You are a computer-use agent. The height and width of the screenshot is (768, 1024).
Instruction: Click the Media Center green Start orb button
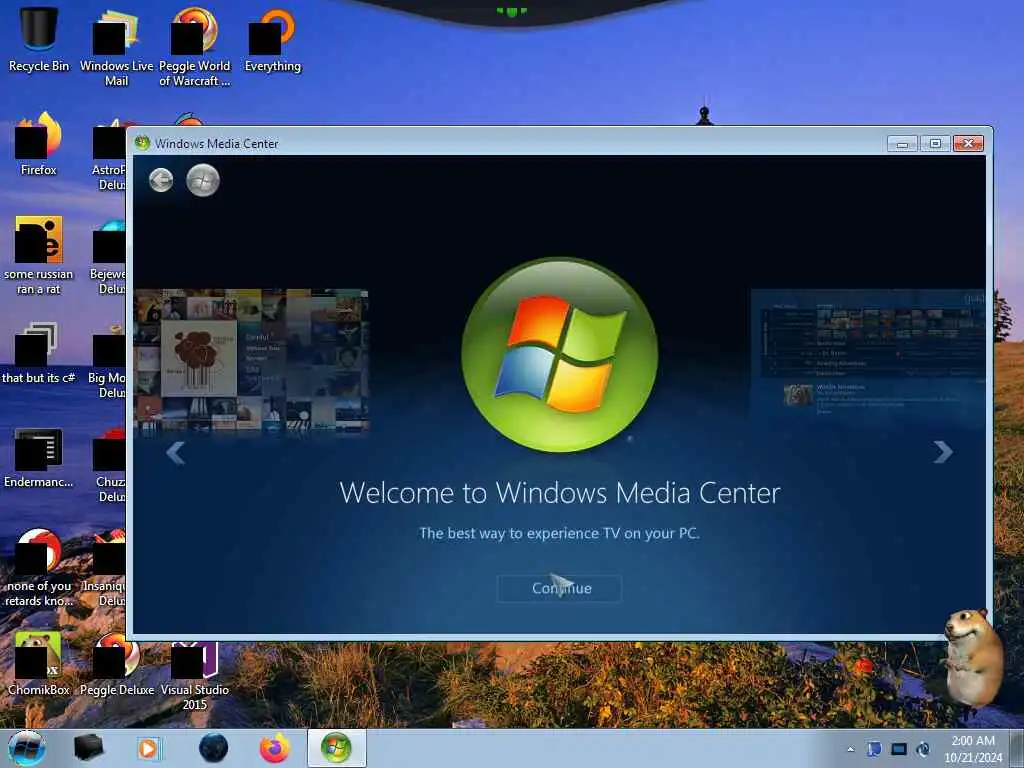click(x=203, y=180)
